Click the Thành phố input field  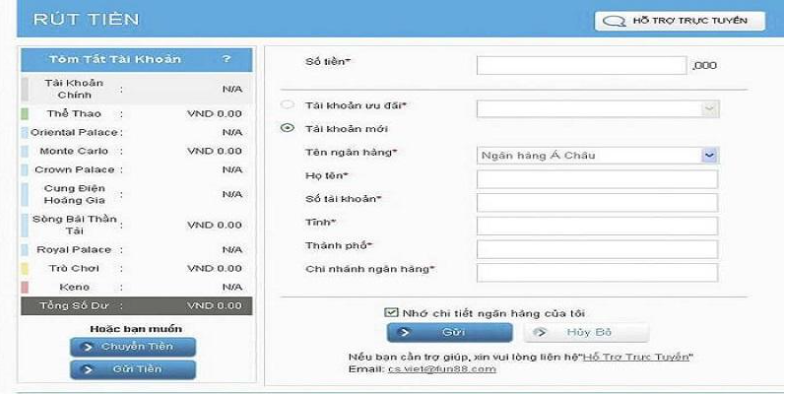[x=597, y=249]
